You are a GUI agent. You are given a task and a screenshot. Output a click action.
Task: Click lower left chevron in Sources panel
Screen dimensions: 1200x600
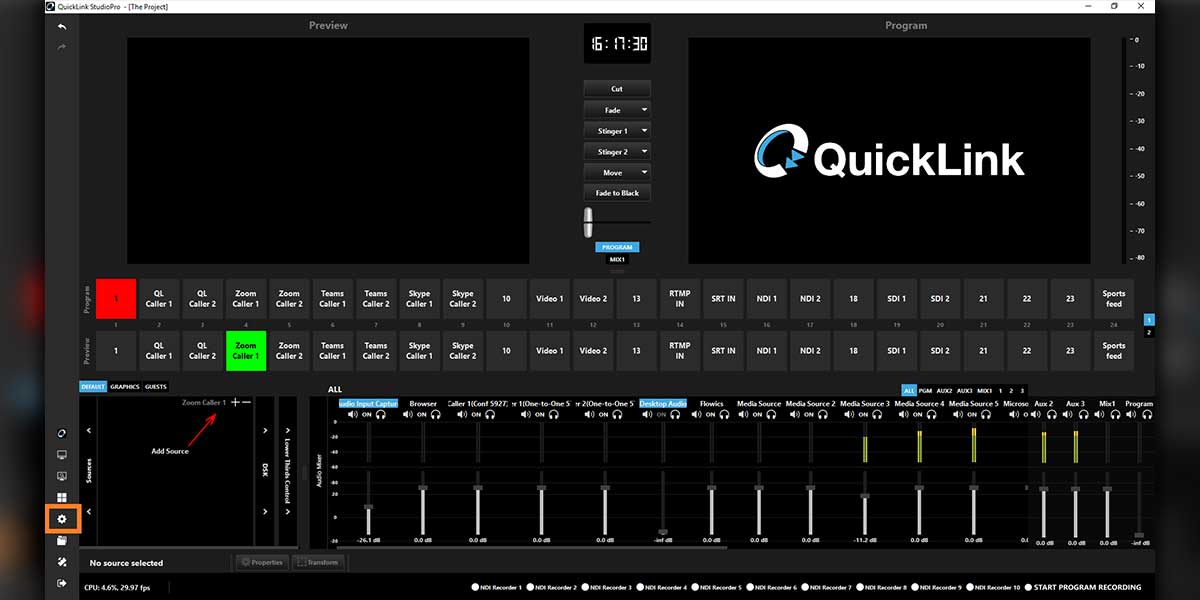(88, 512)
